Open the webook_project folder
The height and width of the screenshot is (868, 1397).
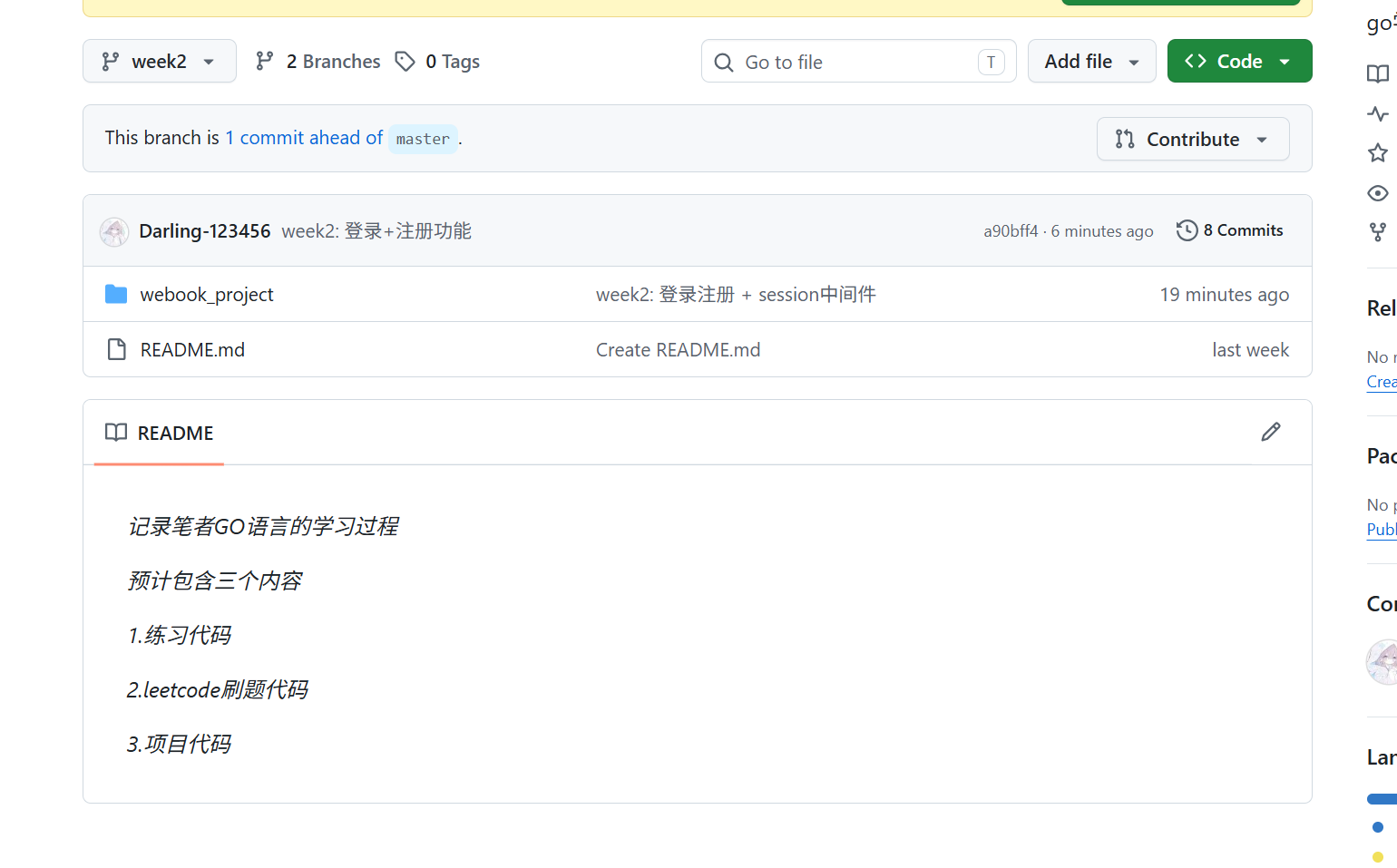(207, 295)
